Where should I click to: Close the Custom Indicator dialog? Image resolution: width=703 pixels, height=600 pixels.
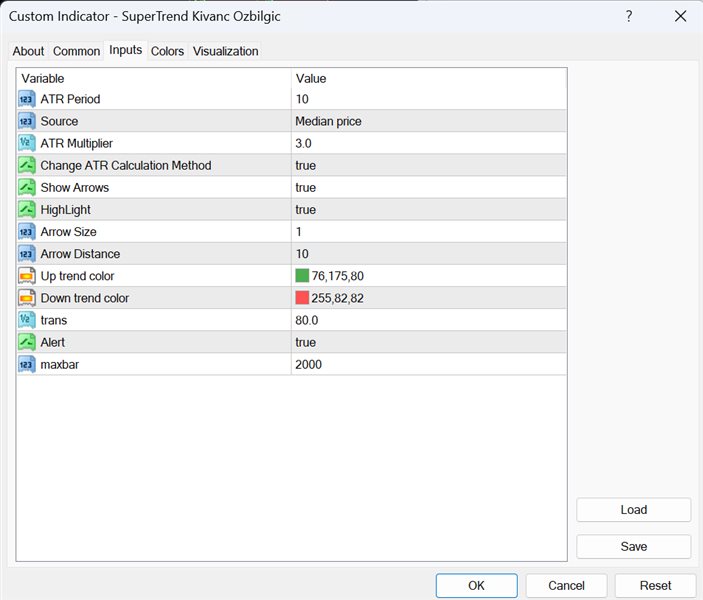point(680,17)
